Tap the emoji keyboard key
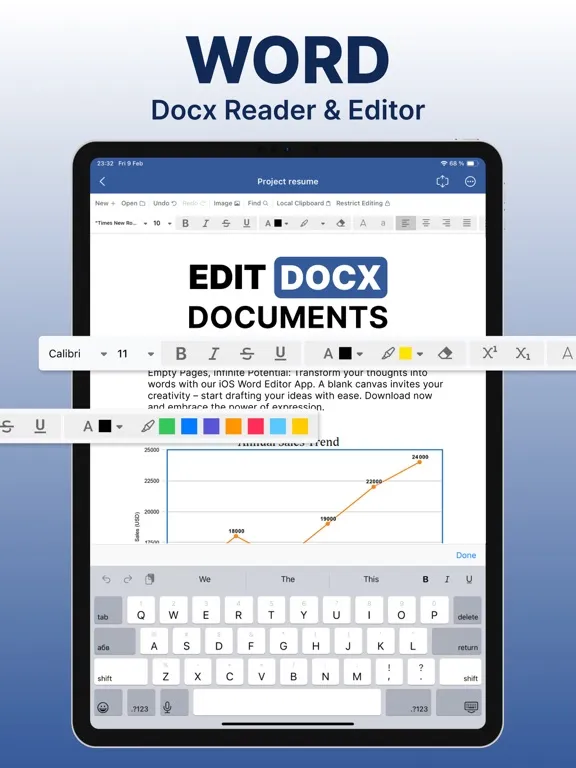This screenshot has height=768, width=576. point(108,702)
